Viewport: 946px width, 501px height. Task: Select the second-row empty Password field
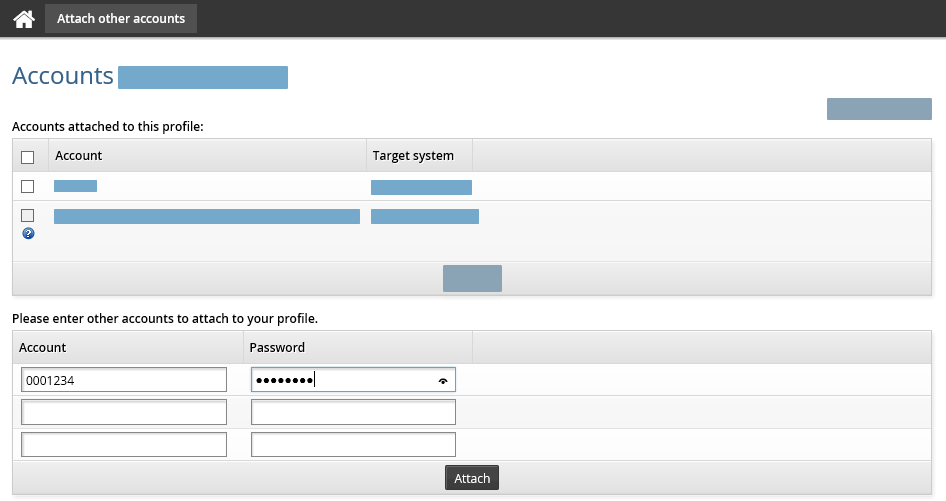353,412
